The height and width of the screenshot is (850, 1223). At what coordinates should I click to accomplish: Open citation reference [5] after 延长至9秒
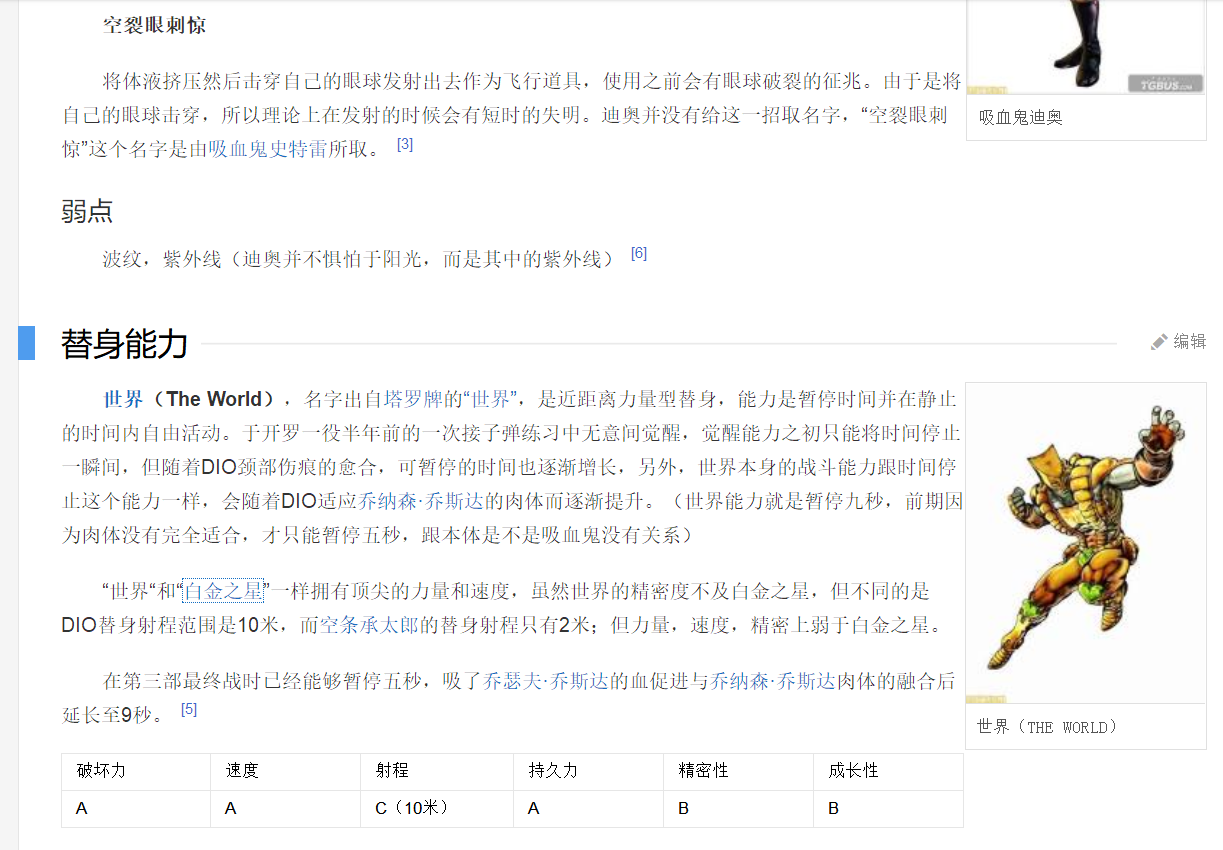click(189, 709)
